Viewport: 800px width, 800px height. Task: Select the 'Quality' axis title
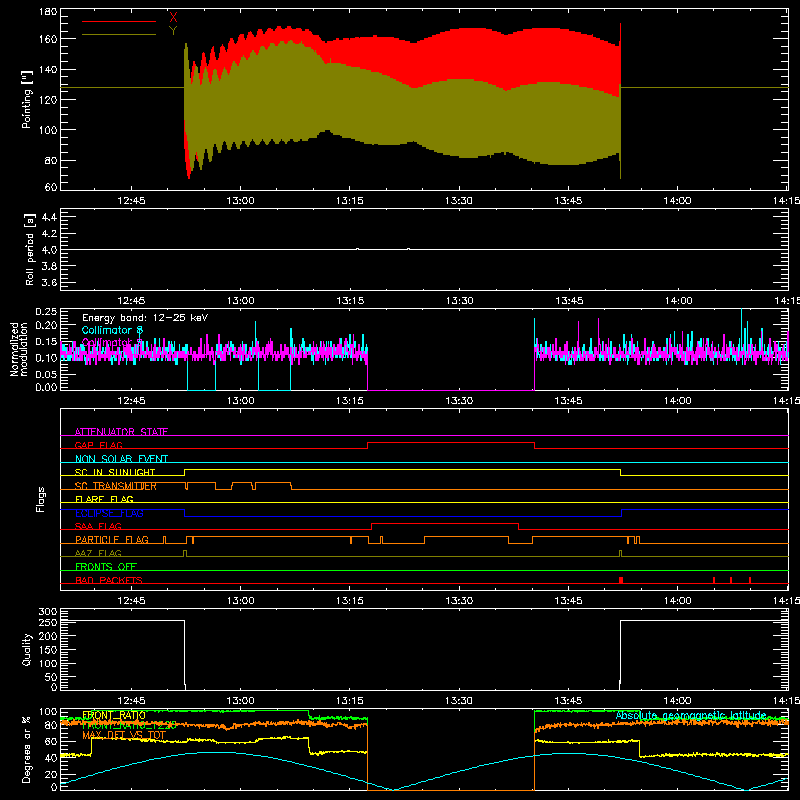point(27,649)
